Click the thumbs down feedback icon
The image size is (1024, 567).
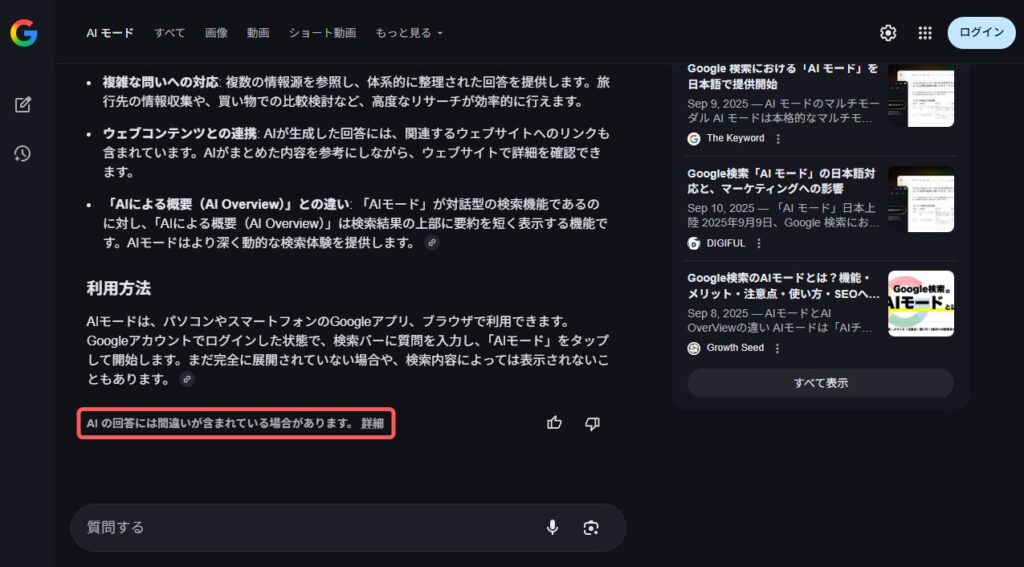592,423
